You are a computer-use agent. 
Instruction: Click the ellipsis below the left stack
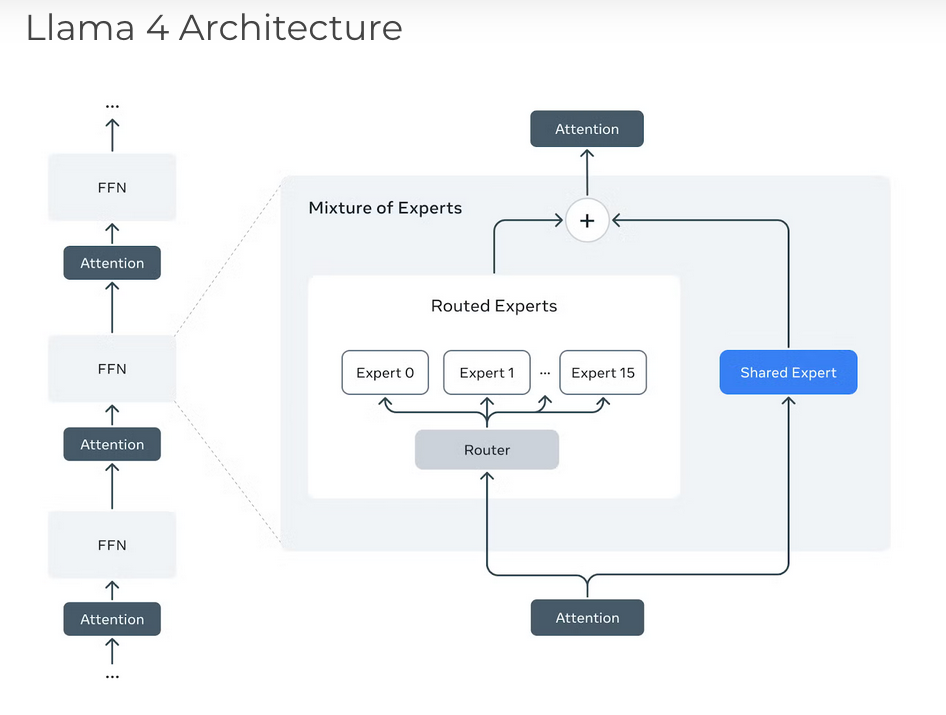tap(112, 677)
